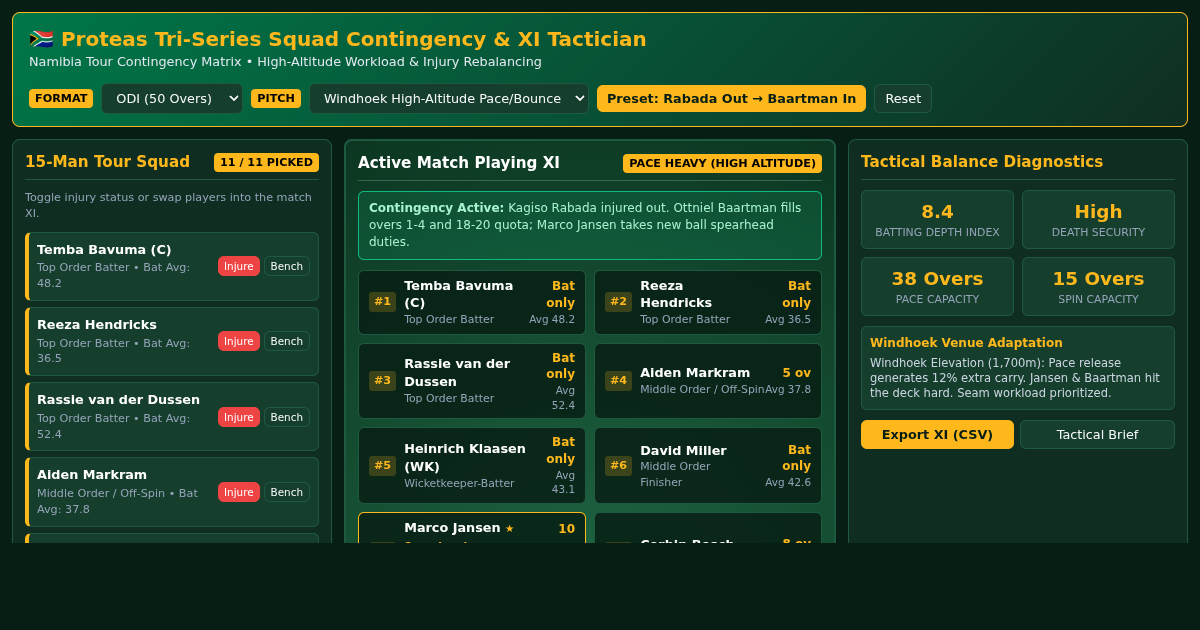Screen dimensions: 1200x630
Task: Select the #5 Heinrich Klaasen XI card
Action: (x=472, y=465)
